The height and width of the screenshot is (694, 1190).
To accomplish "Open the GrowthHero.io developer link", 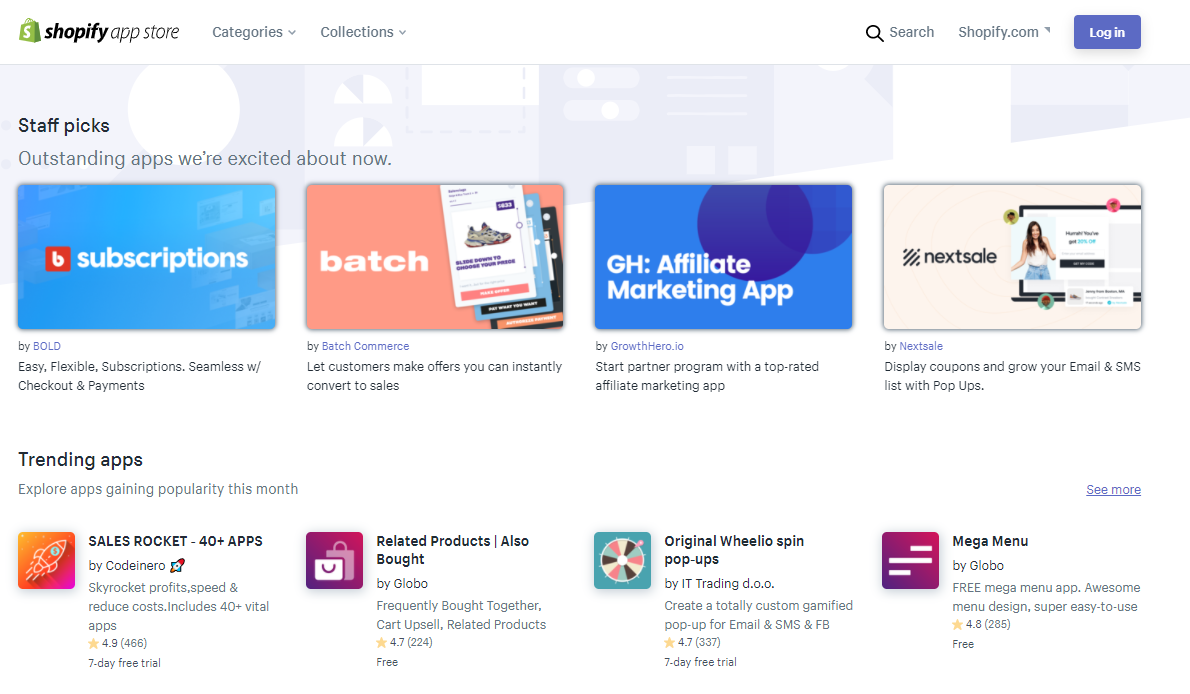I will 647,346.
